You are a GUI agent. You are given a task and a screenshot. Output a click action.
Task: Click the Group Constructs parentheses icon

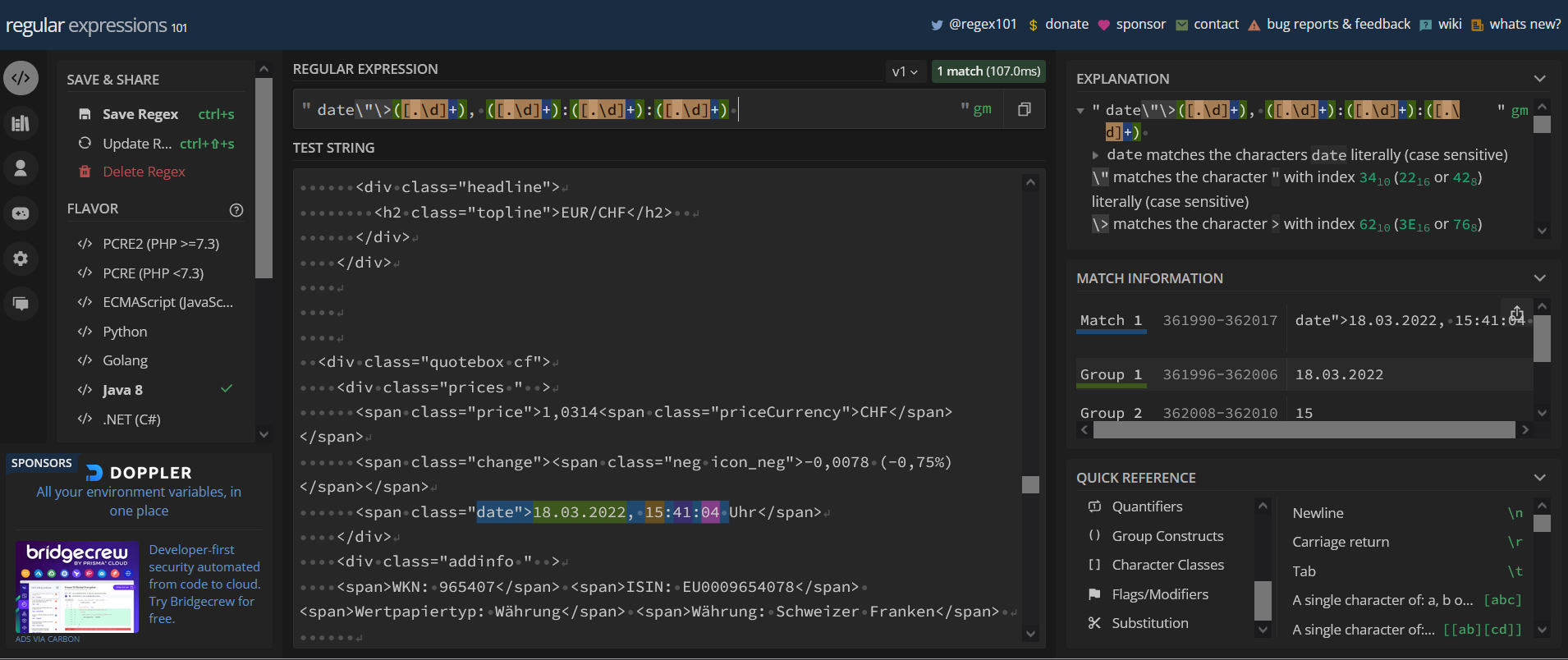(1094, 535)
